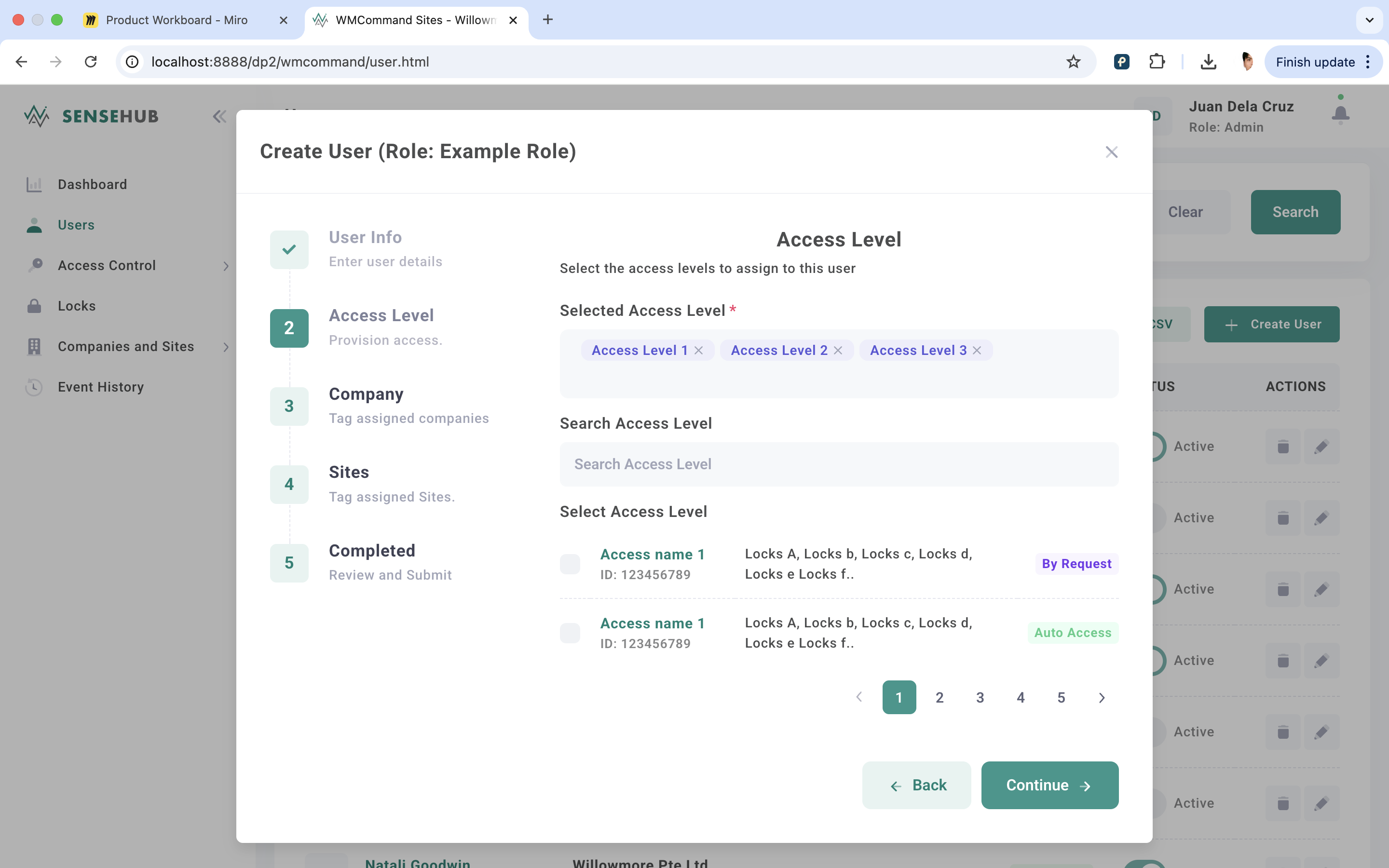The height and width of the screenshot is (868, 1389).
Task: Remove the Access Level 1 tag
Action: pos(698,350)
